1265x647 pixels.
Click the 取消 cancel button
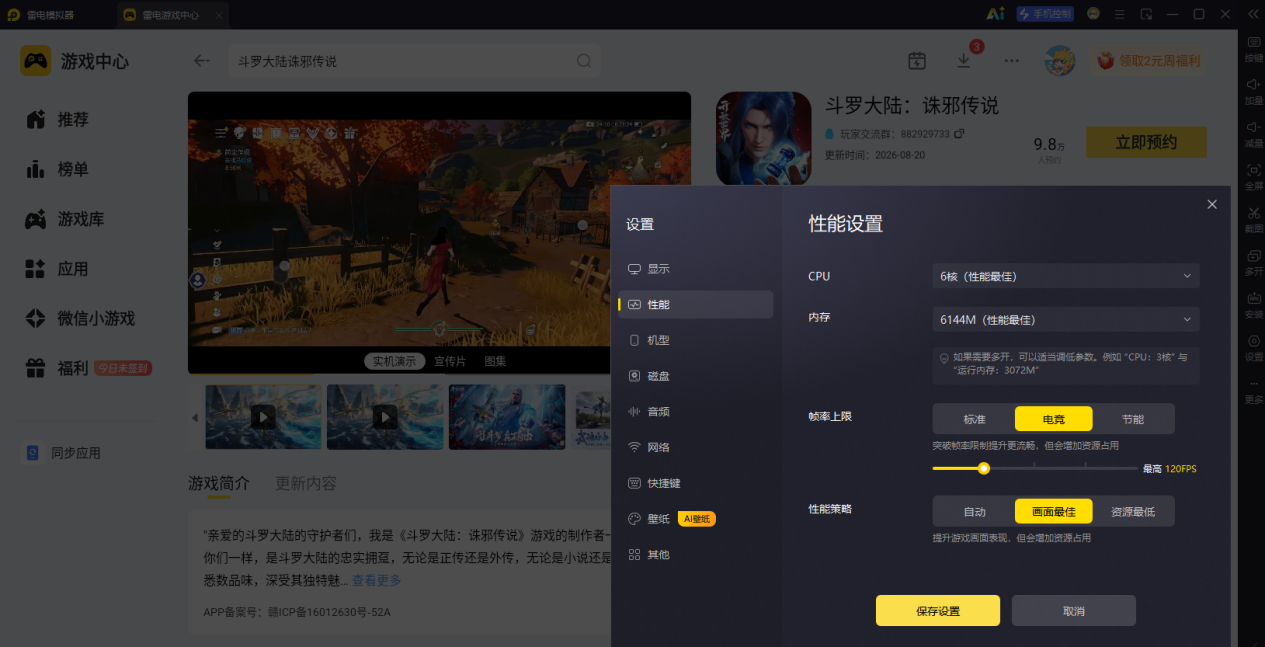click(1074, 611)
